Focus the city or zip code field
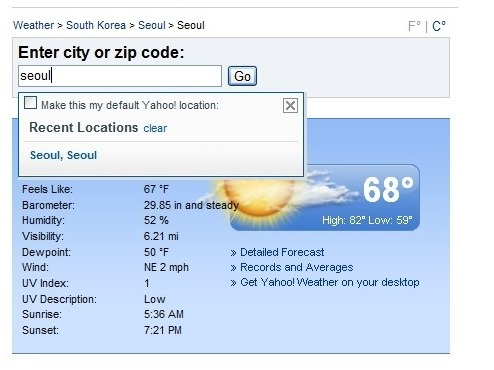Viewport: 494px width, 370px height. (120, 76)
